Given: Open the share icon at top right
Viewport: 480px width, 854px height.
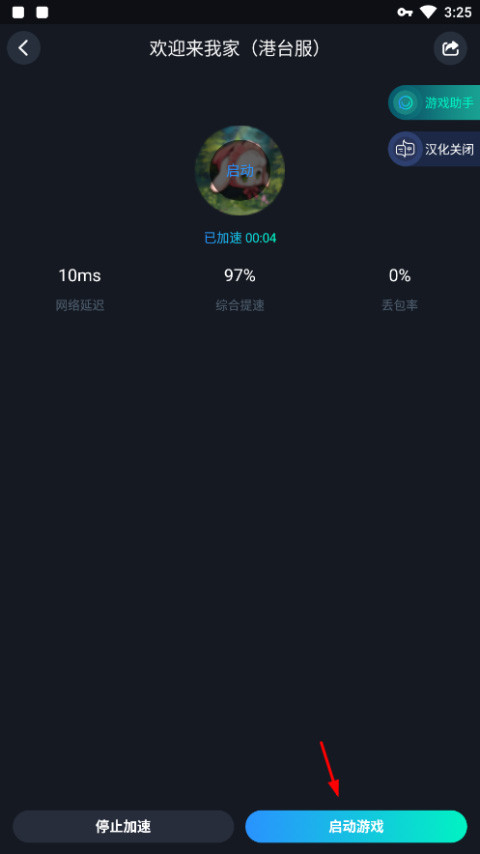Looking at the screenshot, I should (450, 48).
